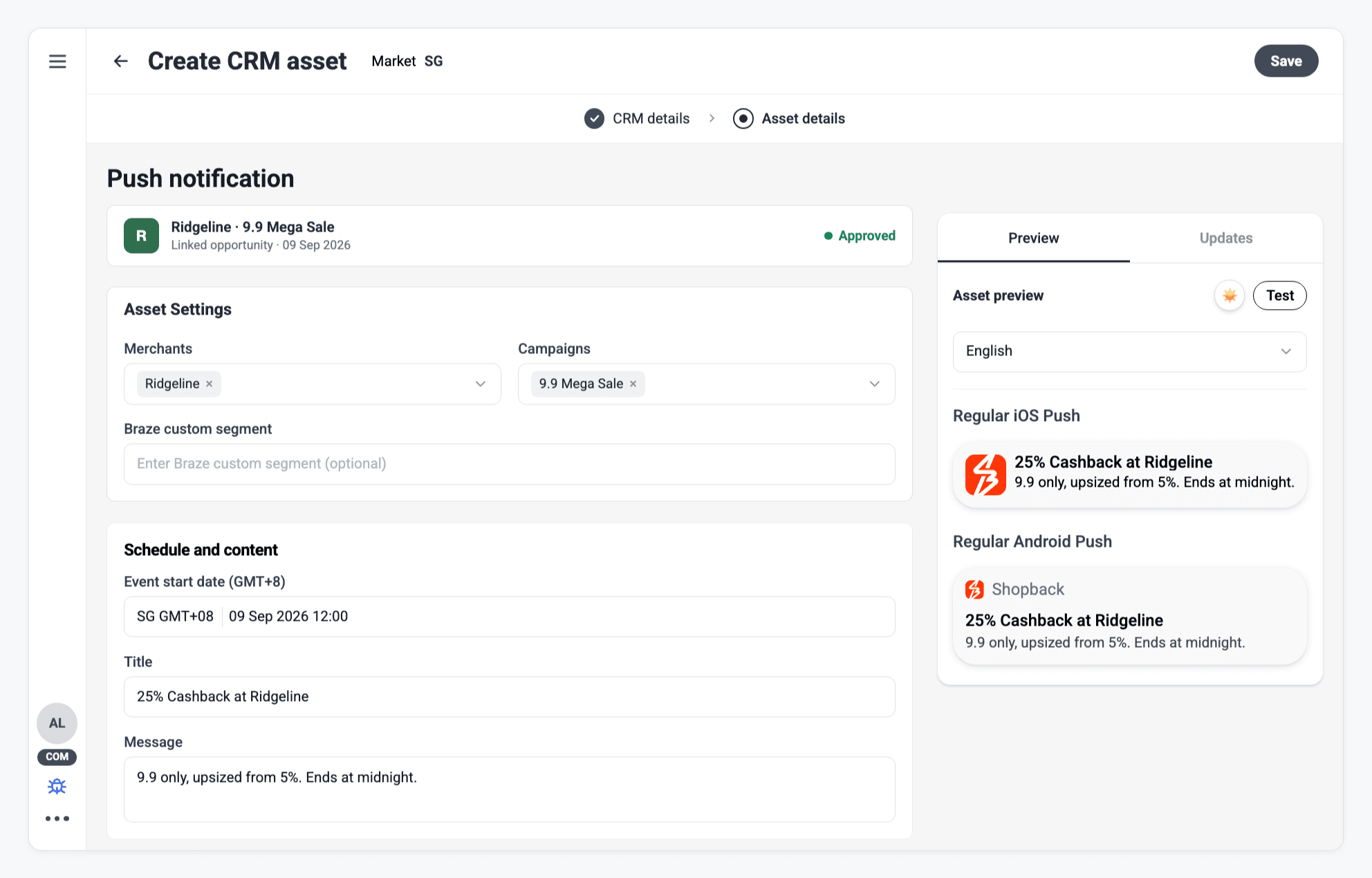
Task: Open the English language dropdown
Action: [1130, 351]
